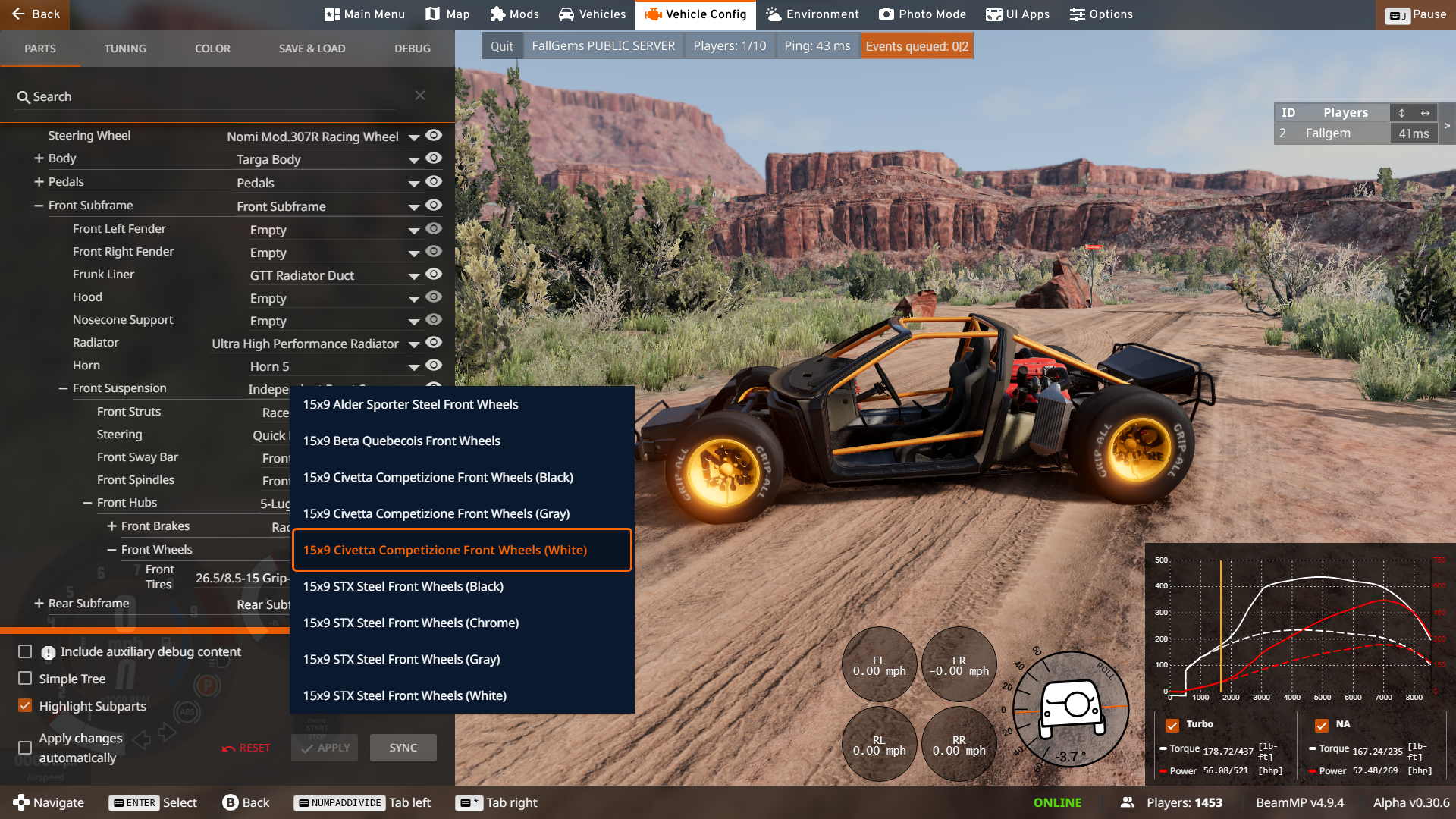Open the Main Menu icon
The height and width of the screenshot is (819, 1456).
pyautogui.click(x=331, y=14)
